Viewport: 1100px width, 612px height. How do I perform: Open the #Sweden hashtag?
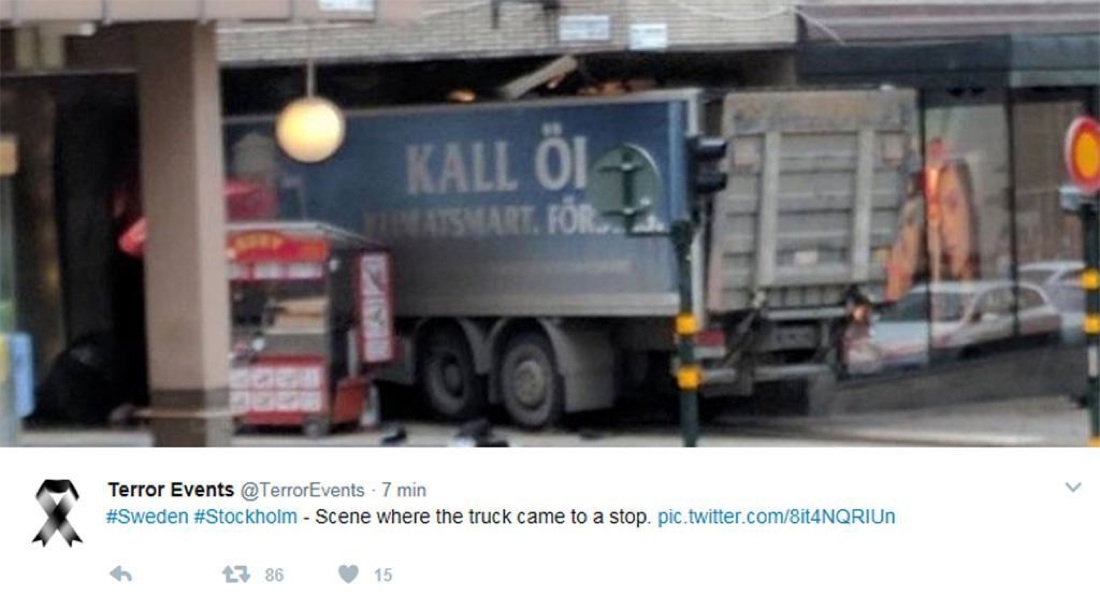(x=147, y=517)
